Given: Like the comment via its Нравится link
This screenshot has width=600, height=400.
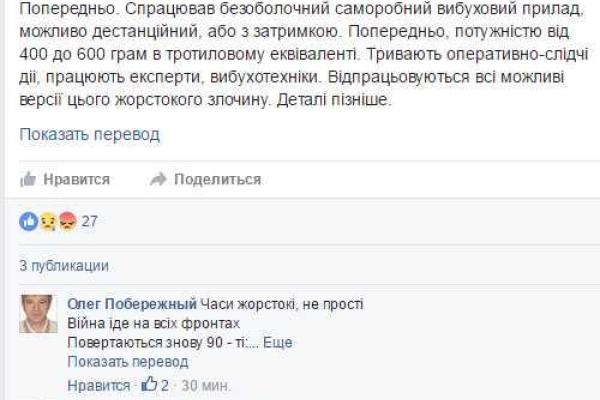Looking at the screenshot, I should coord(98,385).
